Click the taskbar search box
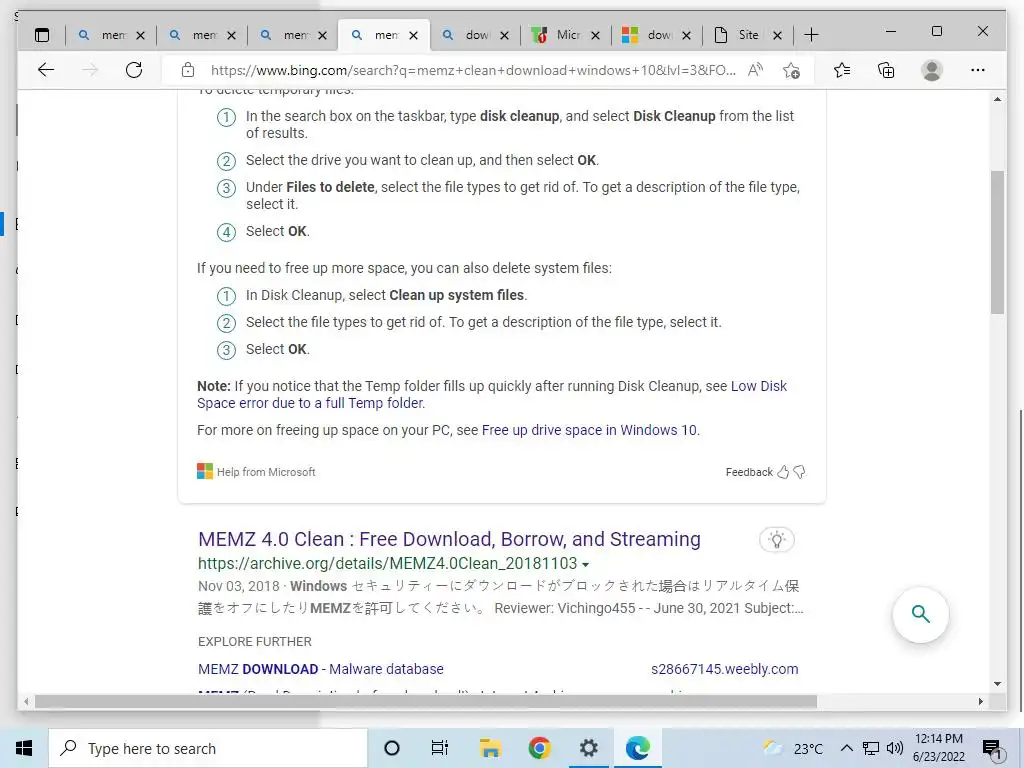The height and width of the screenshot is (768, 1024). [x=208, y=748]
